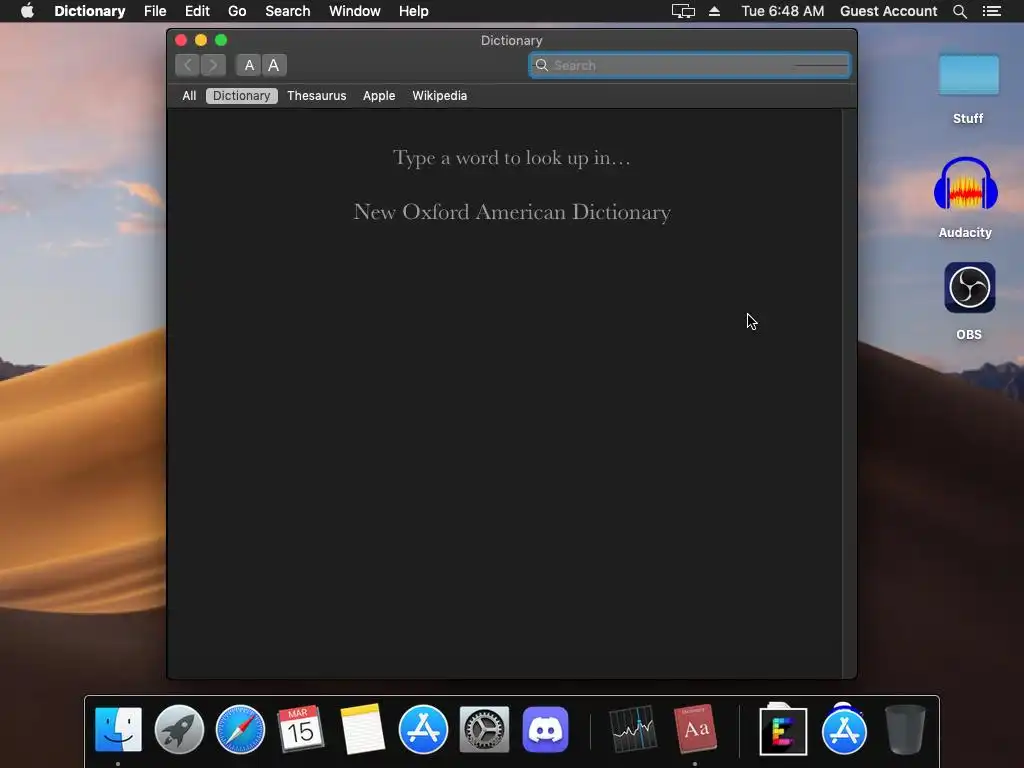
Task: Increase text size with large A button
Action: point(274,65)
